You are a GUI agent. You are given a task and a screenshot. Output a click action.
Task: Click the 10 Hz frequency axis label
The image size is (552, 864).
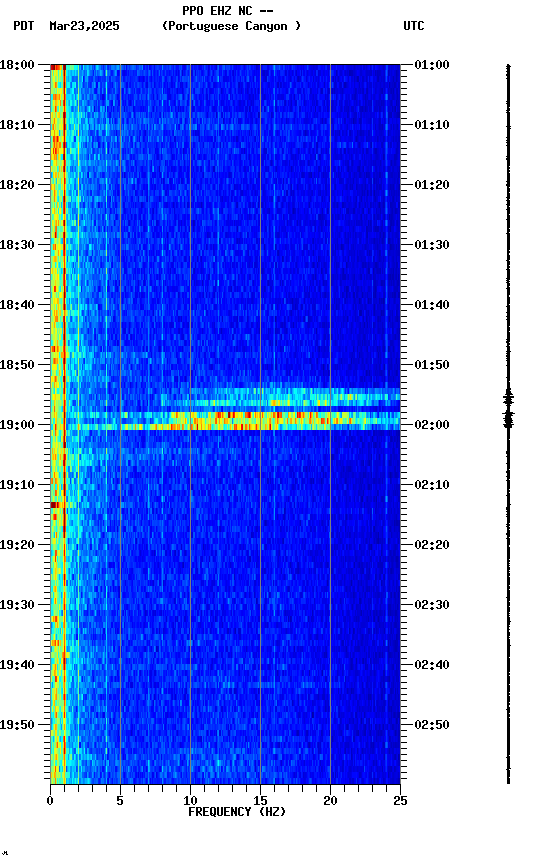click(x=190, y=801)
